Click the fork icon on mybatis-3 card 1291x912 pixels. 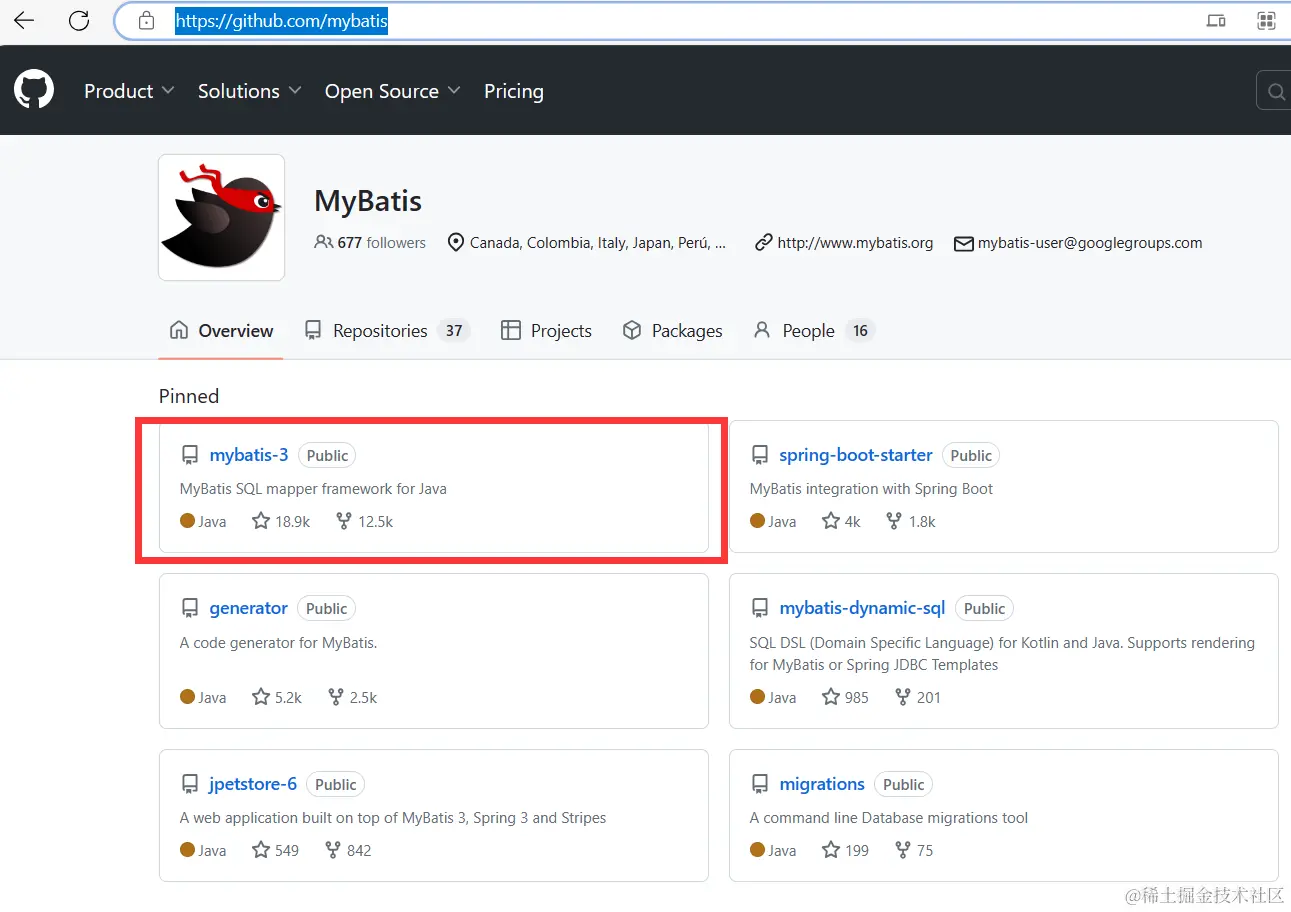point(344,521)
